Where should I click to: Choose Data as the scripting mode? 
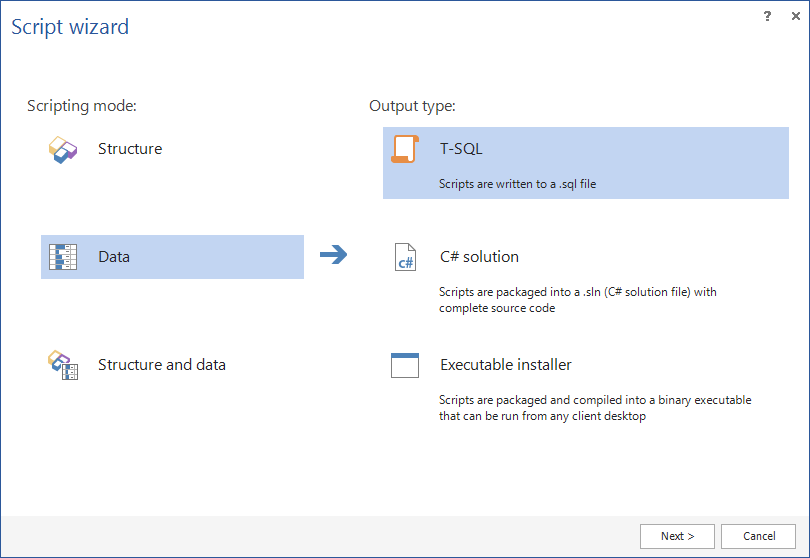[x=114, y=257]
